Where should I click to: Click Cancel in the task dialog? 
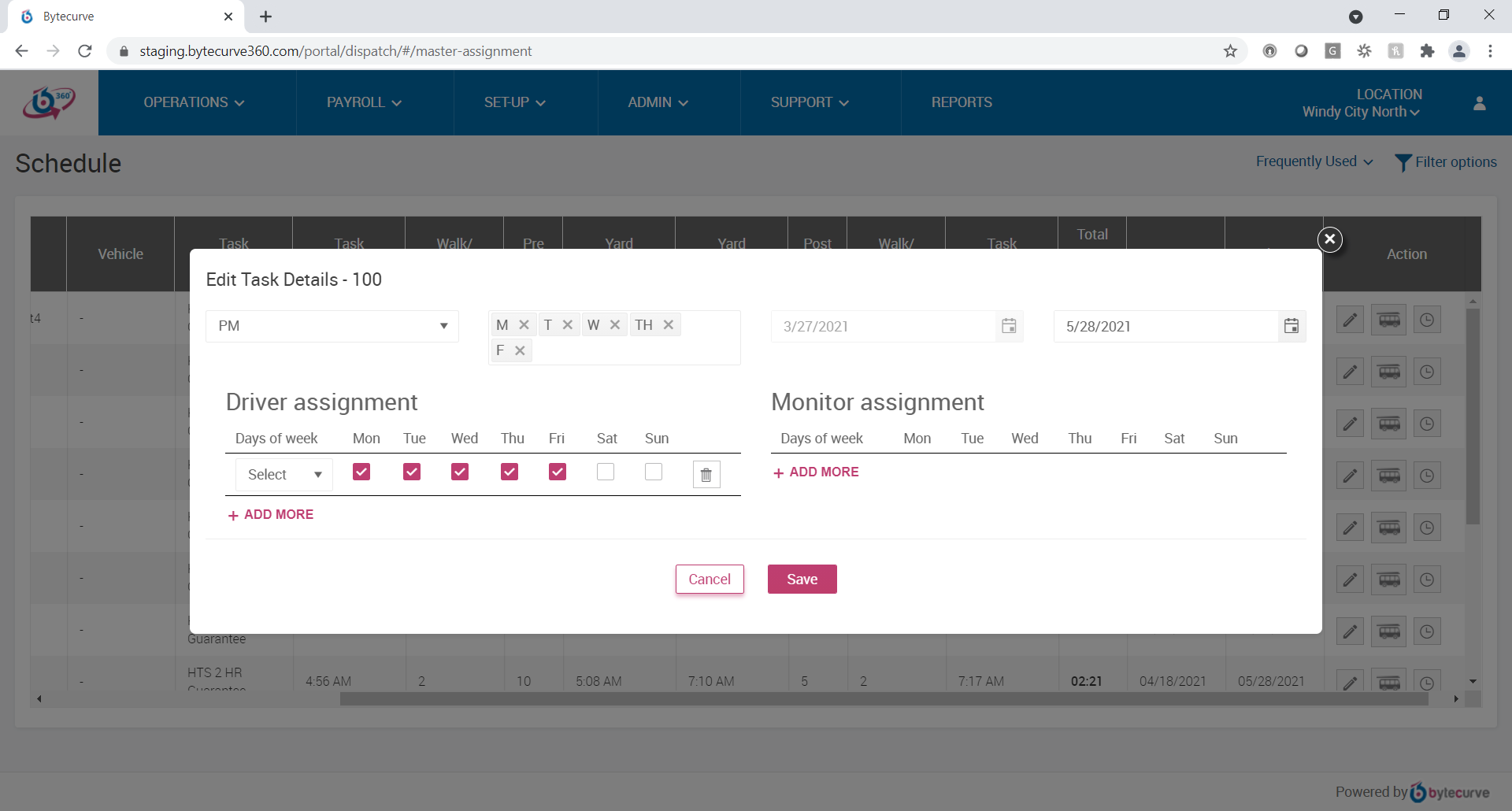pos(710,580)
